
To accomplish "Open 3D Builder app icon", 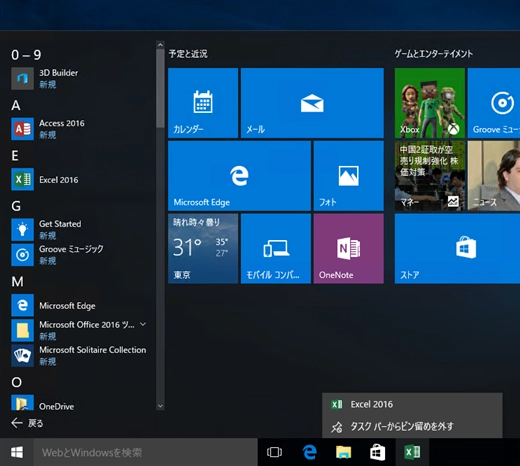I will [x=22, y=78].
